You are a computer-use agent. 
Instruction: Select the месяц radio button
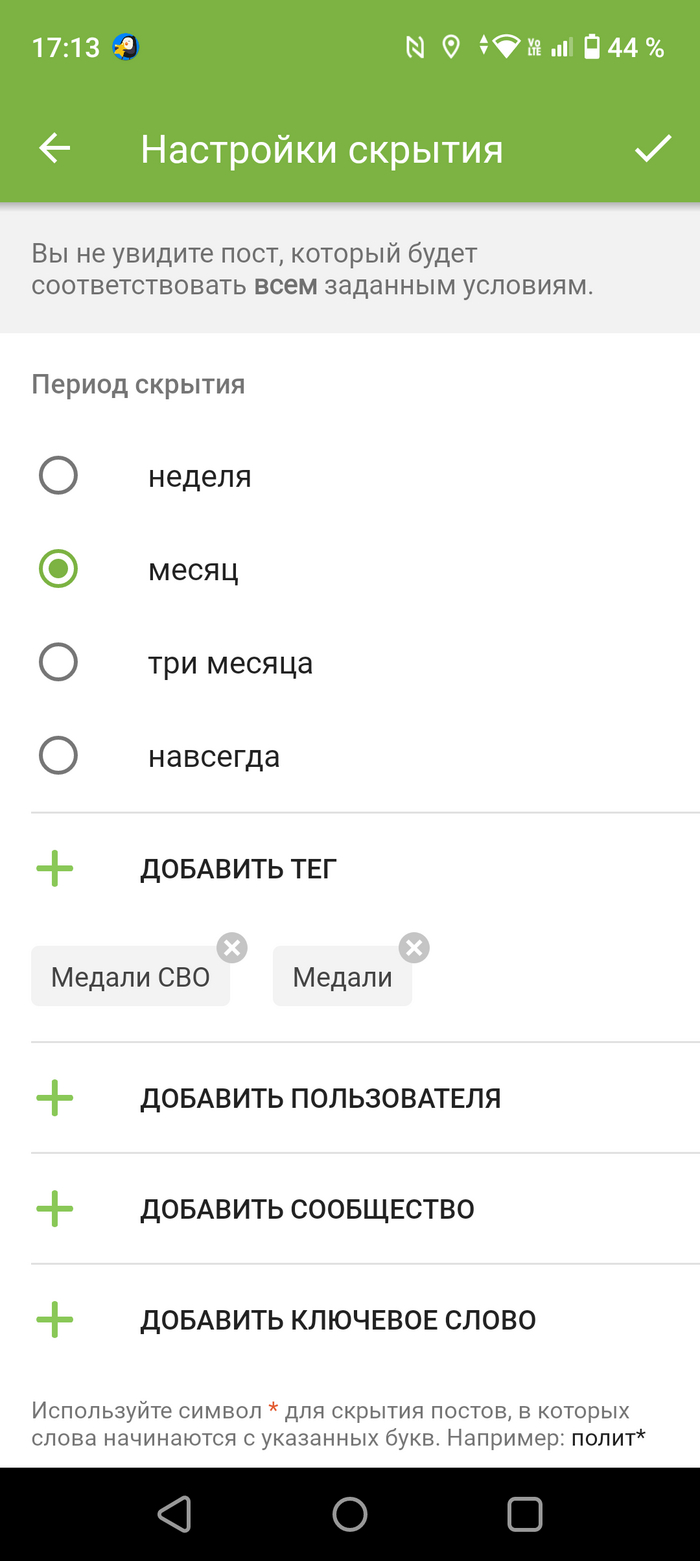pos(57,568)
